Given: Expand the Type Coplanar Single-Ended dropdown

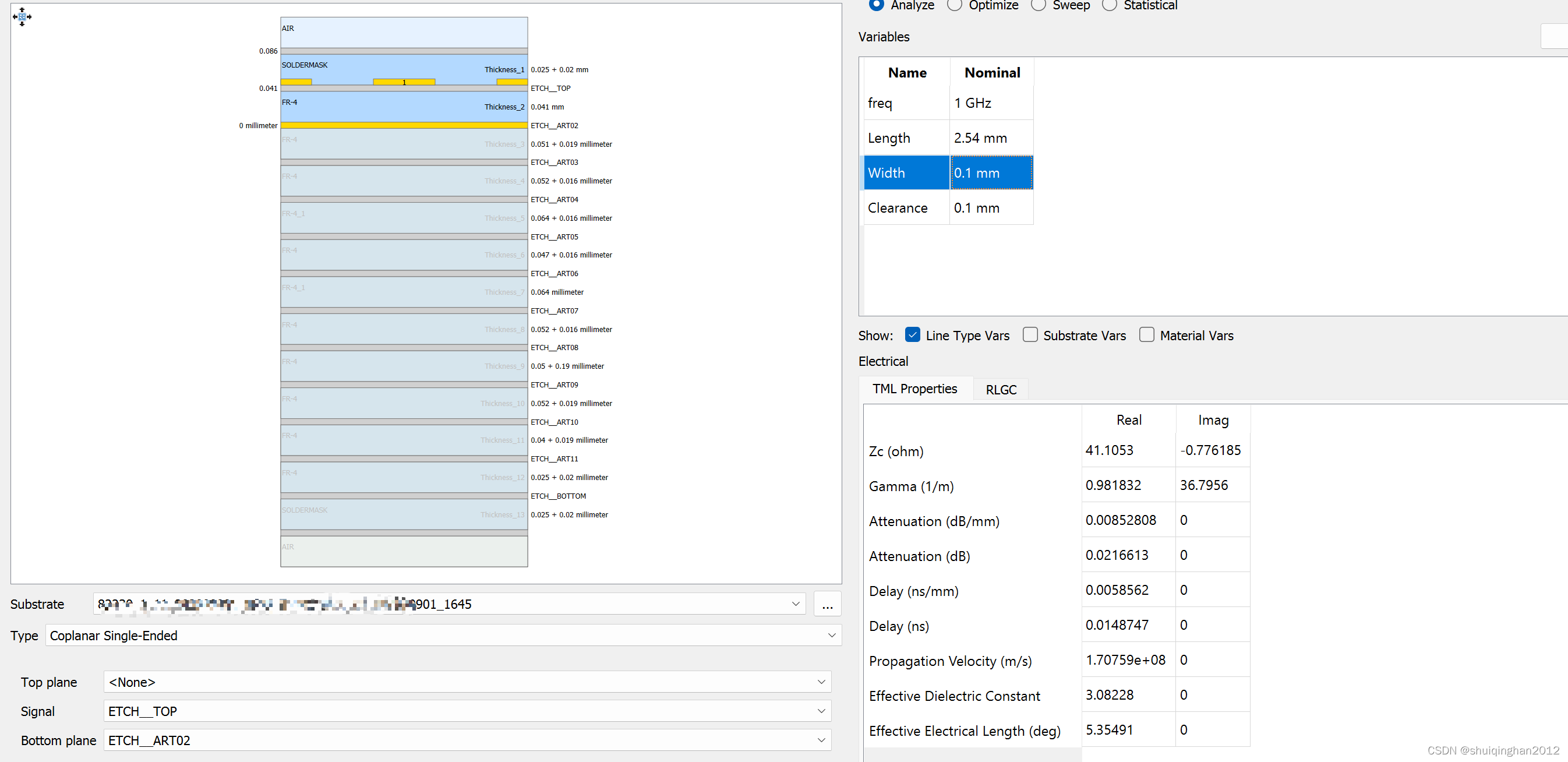Looking at the screenshot, I should tap(831, 636).
